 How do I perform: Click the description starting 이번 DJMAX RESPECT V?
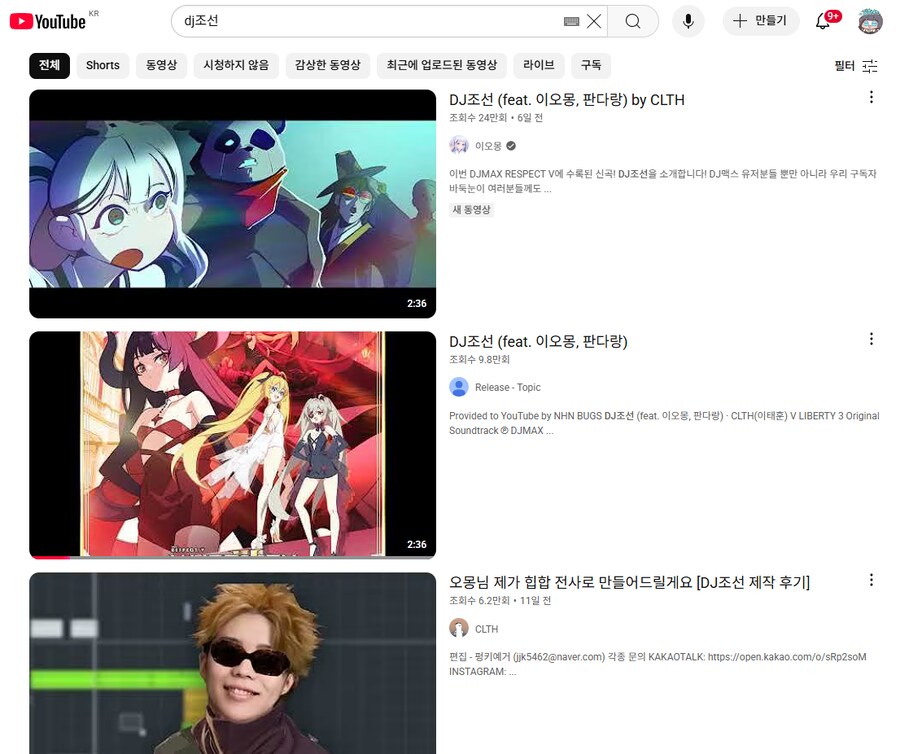coord(662,181)
